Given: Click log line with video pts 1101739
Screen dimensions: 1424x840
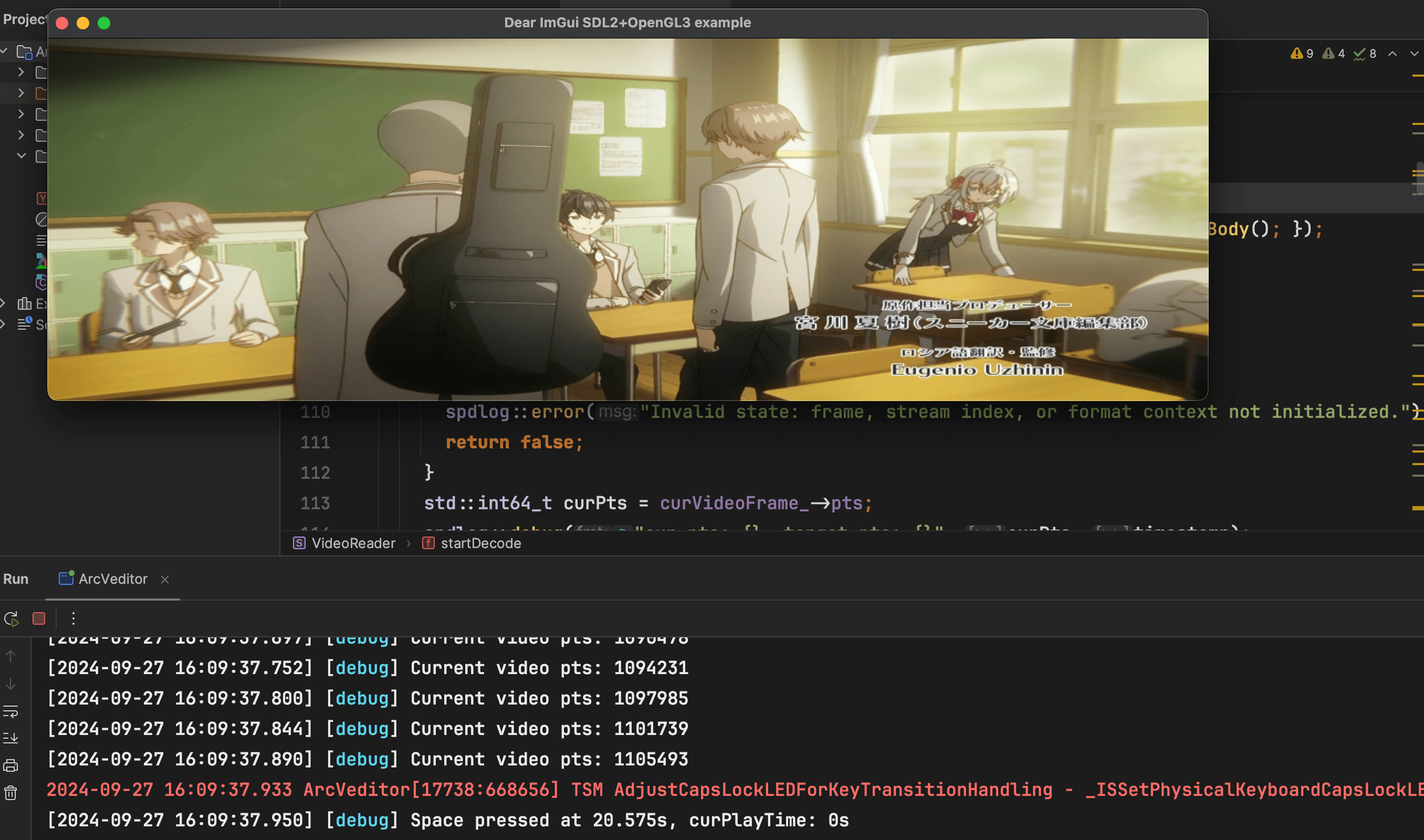Looking at the screenshot, I should pyautogui.click(x=368, y=729).
